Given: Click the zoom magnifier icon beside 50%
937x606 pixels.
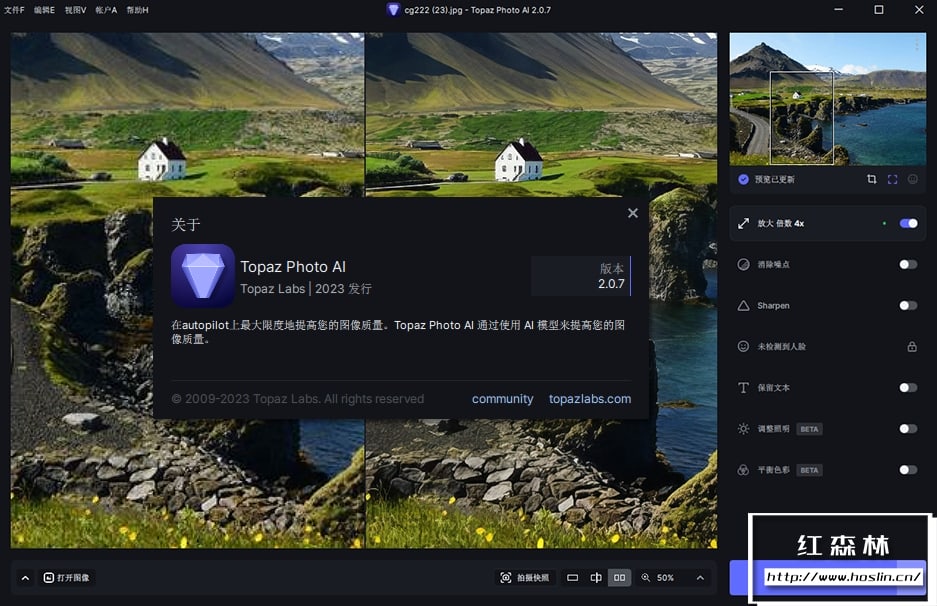Looking at the screenshot, I should coord(645,578).
